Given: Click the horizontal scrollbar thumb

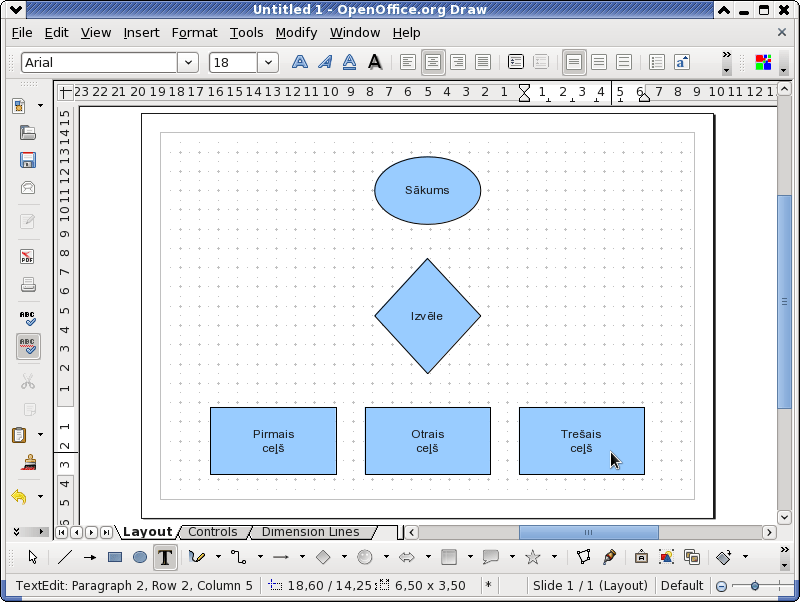Looking at the screenshot, I should coord(588,533).
